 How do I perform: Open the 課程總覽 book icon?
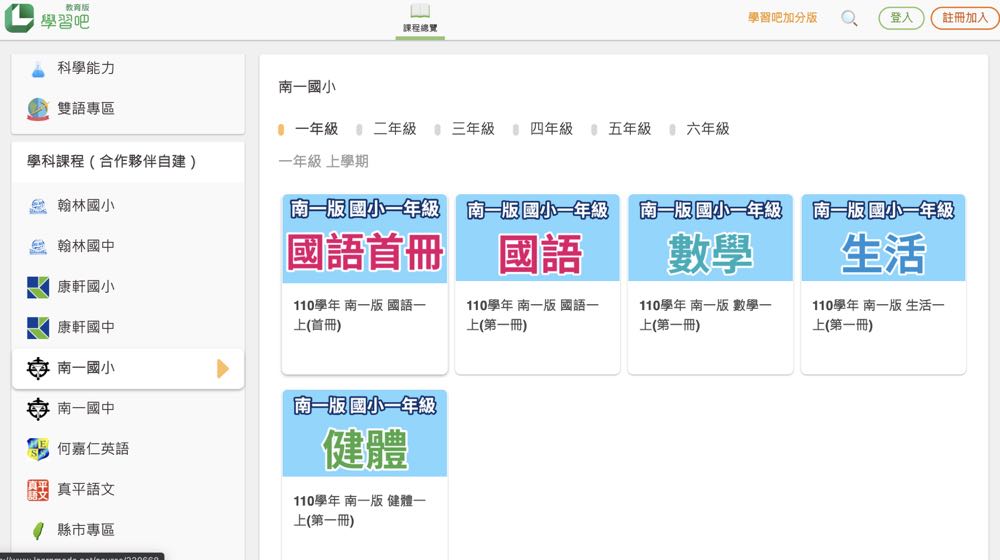tap(420, 10)
